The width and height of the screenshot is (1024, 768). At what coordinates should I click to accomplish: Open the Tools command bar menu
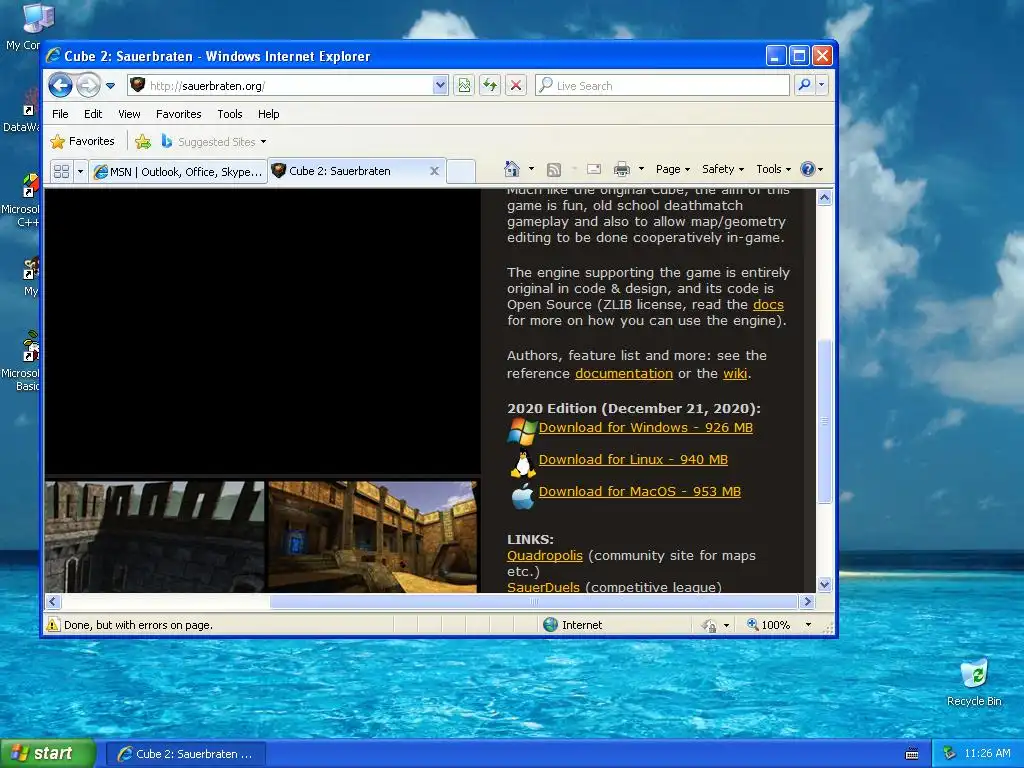click(773, 169)
